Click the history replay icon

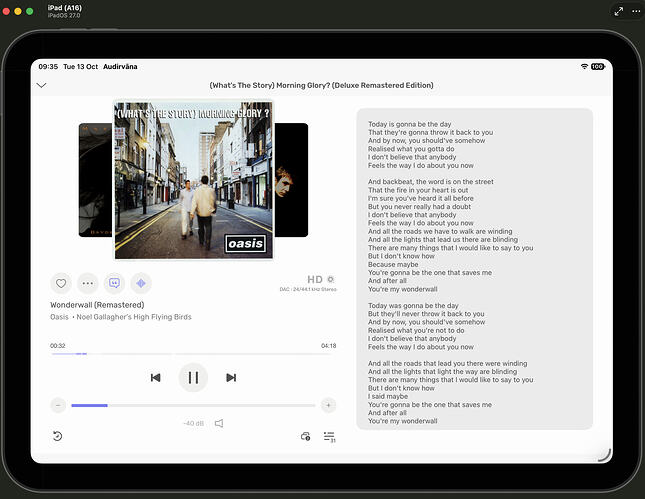click(58, 436)
